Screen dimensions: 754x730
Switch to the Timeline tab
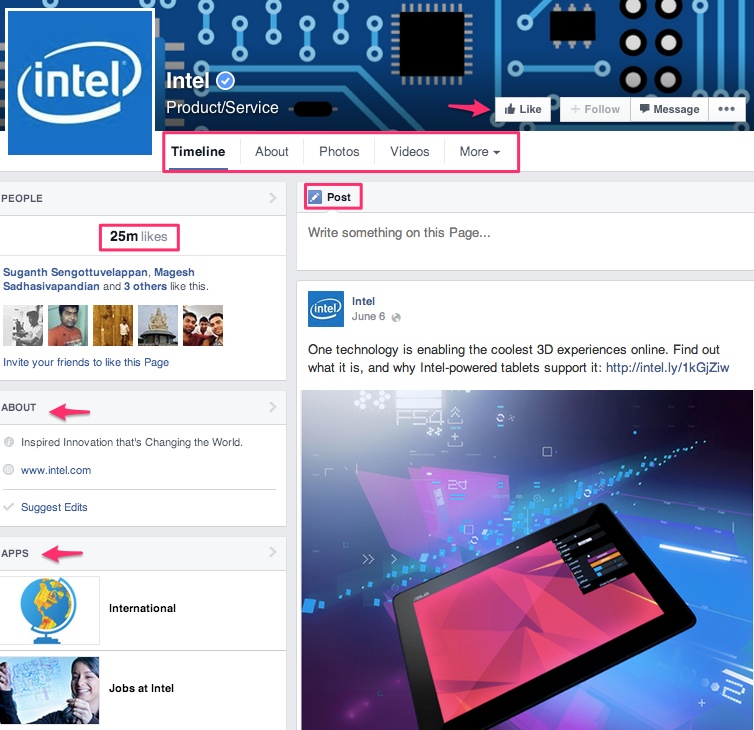point(198,151)
